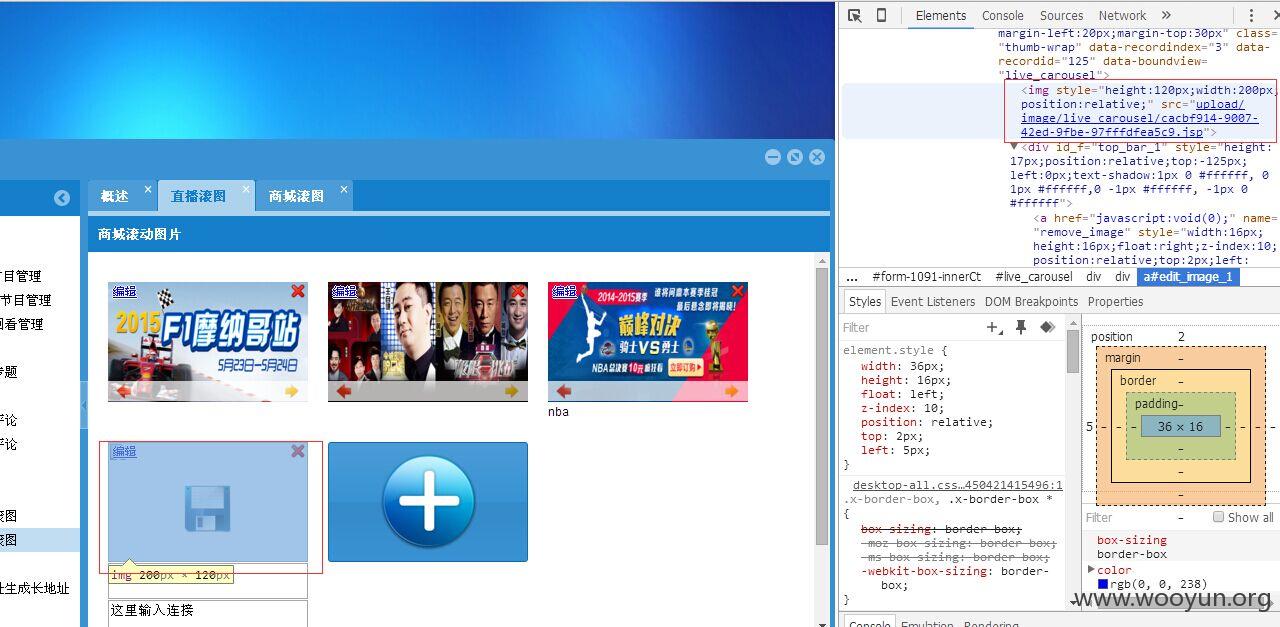Click 编辑 on the F1 banner

124,291
